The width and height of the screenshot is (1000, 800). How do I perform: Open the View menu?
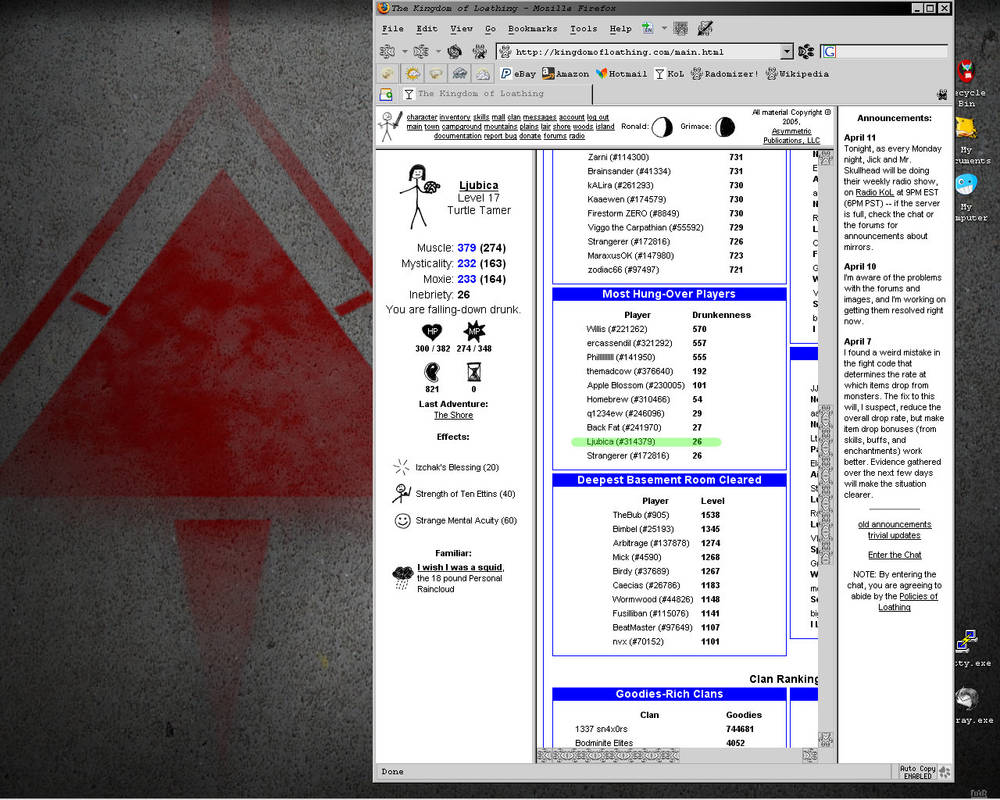tap(461, 29)
